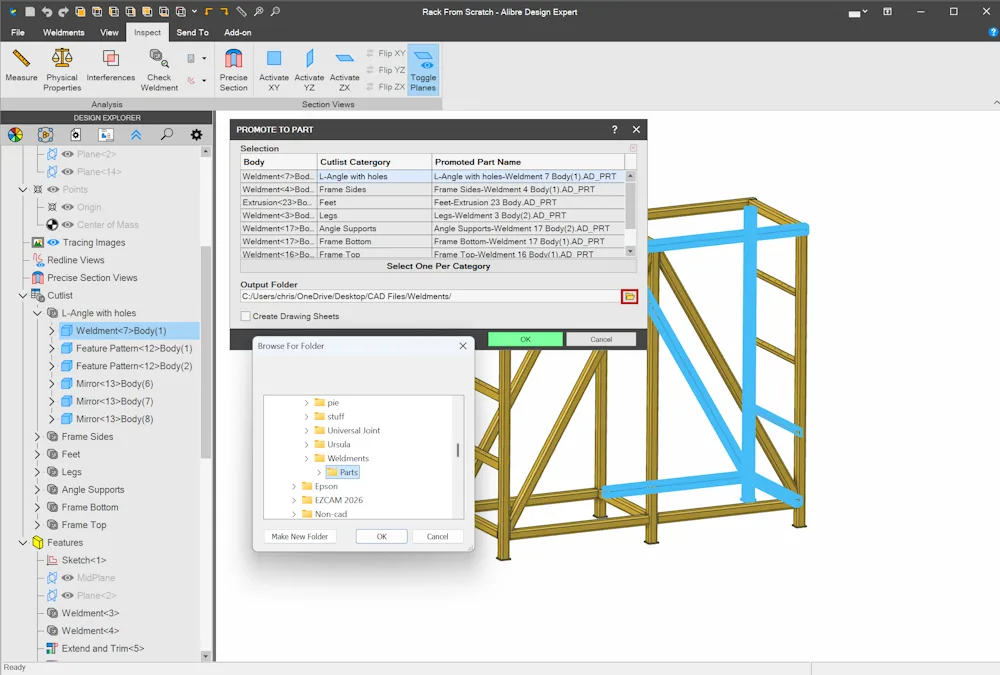The width and height of the screenshot is (1000, 675).
Task: Click the browse output folder icon
Action: [x=629, y=297]
